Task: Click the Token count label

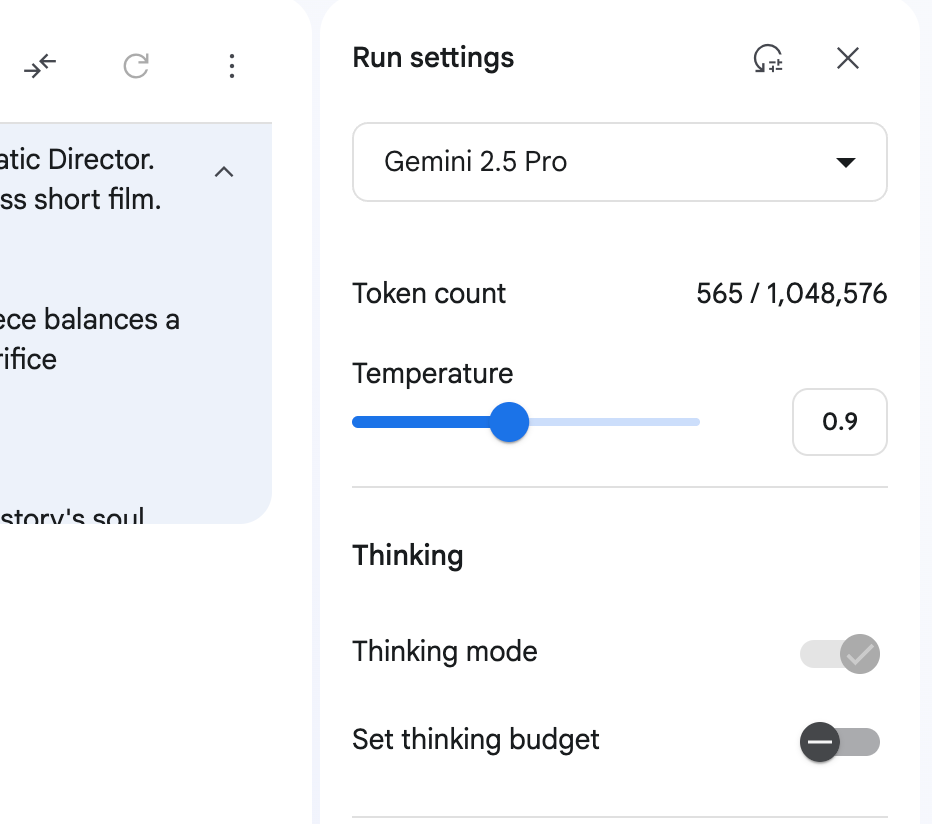Action: click(x=429, y=294)
